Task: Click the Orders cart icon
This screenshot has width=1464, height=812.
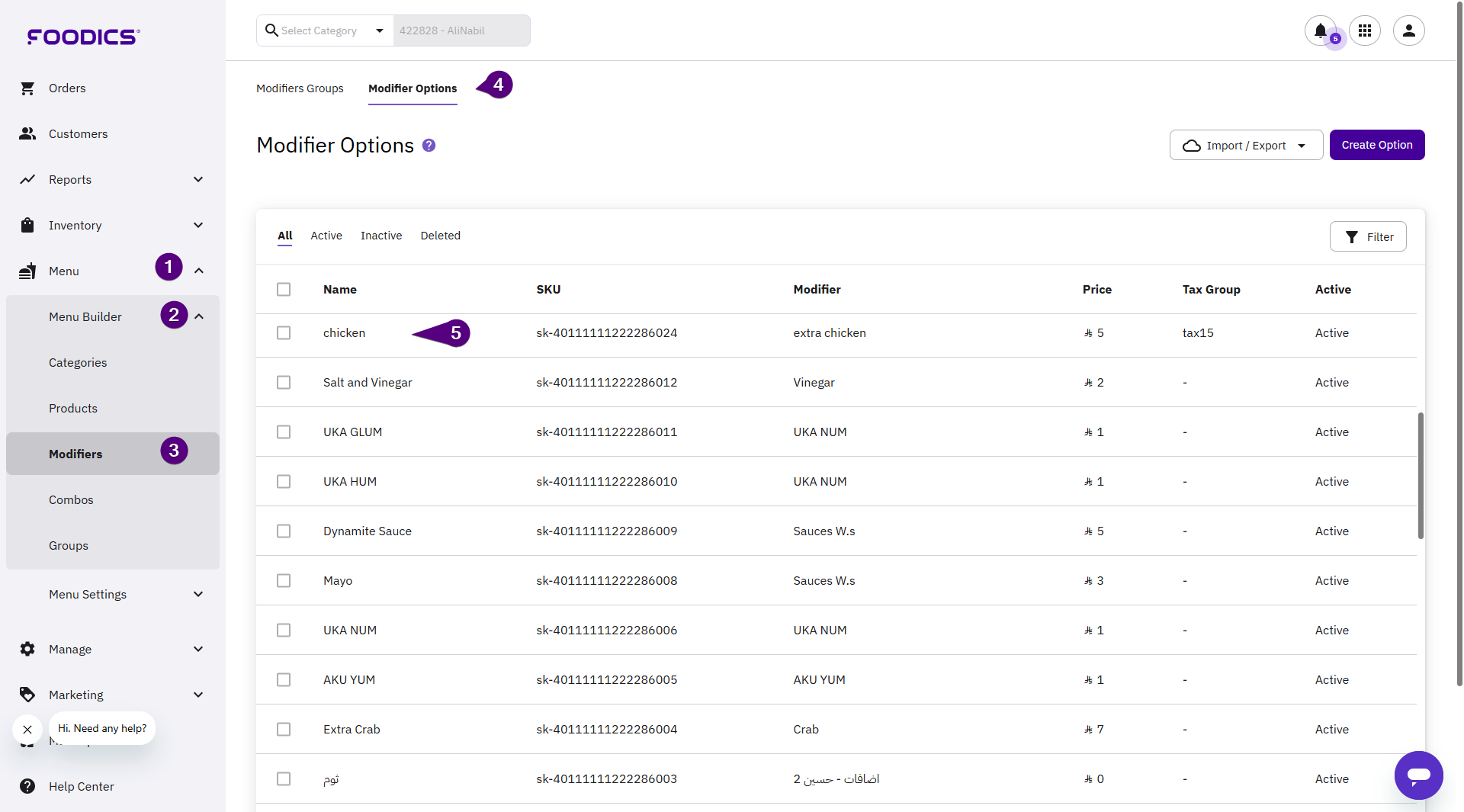Action: pos(27,88)
